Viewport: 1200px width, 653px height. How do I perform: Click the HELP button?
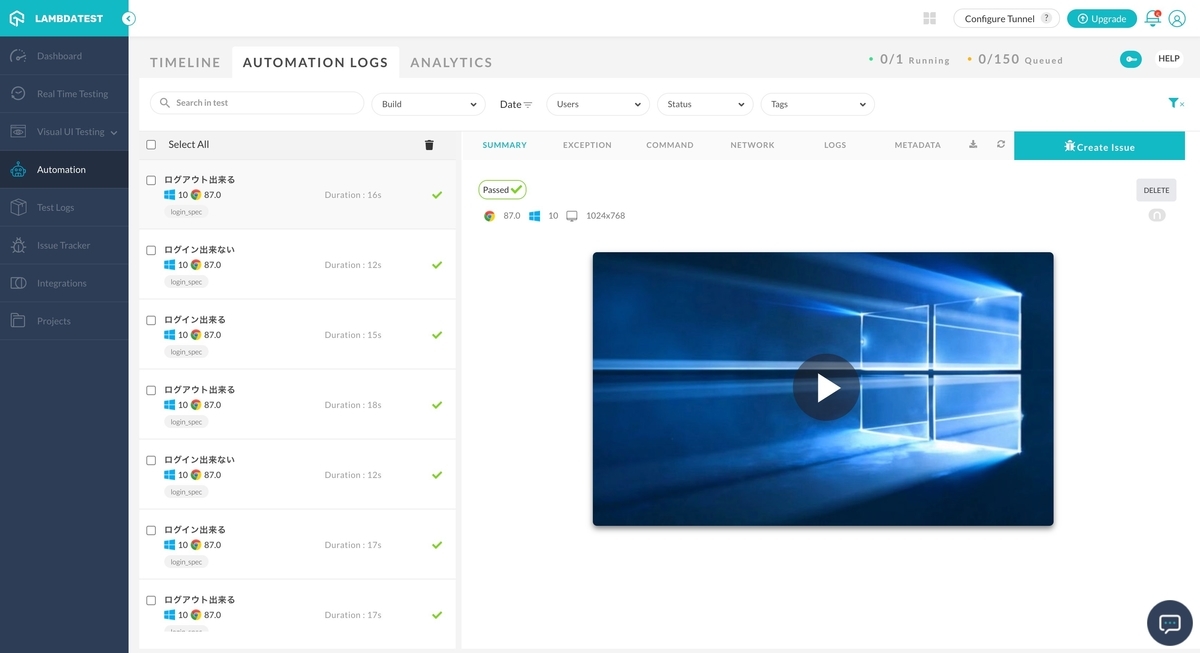1169,59
